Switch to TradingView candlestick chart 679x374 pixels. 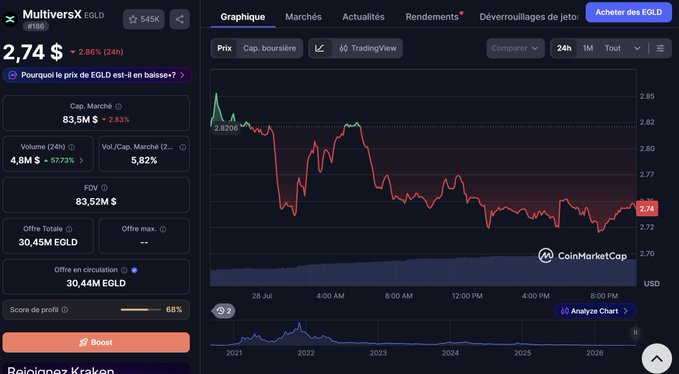(x=368, y=48)
